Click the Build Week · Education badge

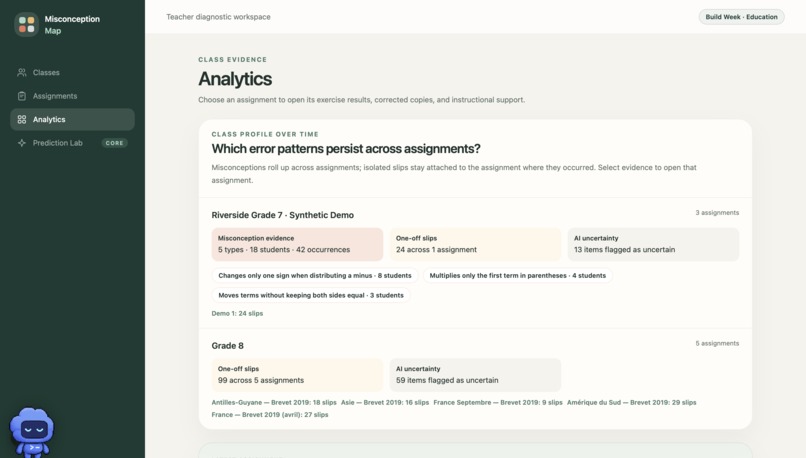click(741, 17)
